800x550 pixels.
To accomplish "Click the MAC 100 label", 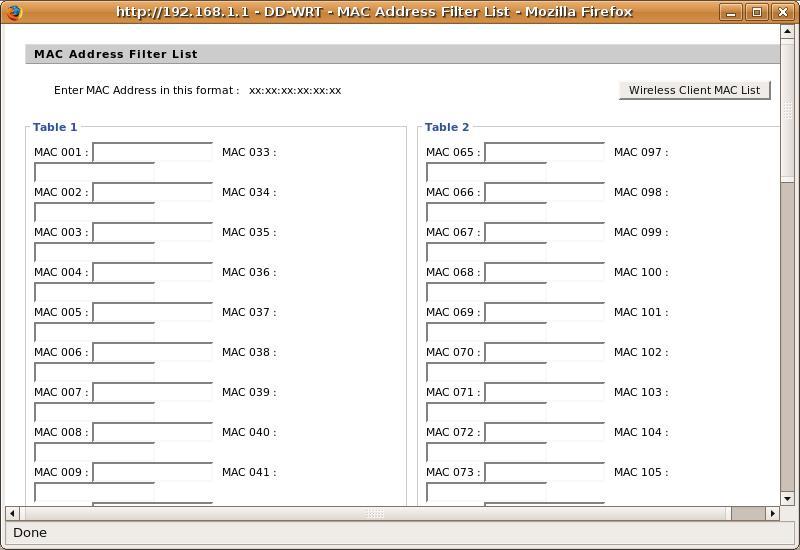I will [641, 272].
